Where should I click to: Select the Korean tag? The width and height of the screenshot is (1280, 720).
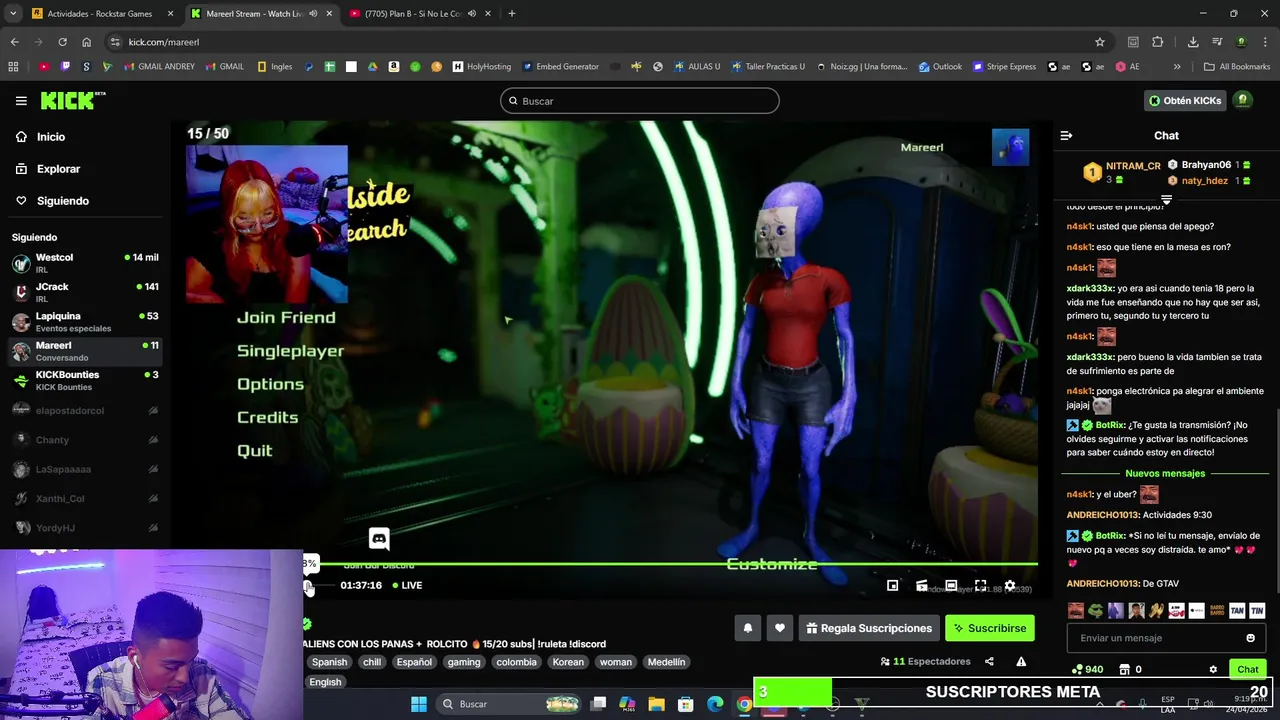click(568, 662)
